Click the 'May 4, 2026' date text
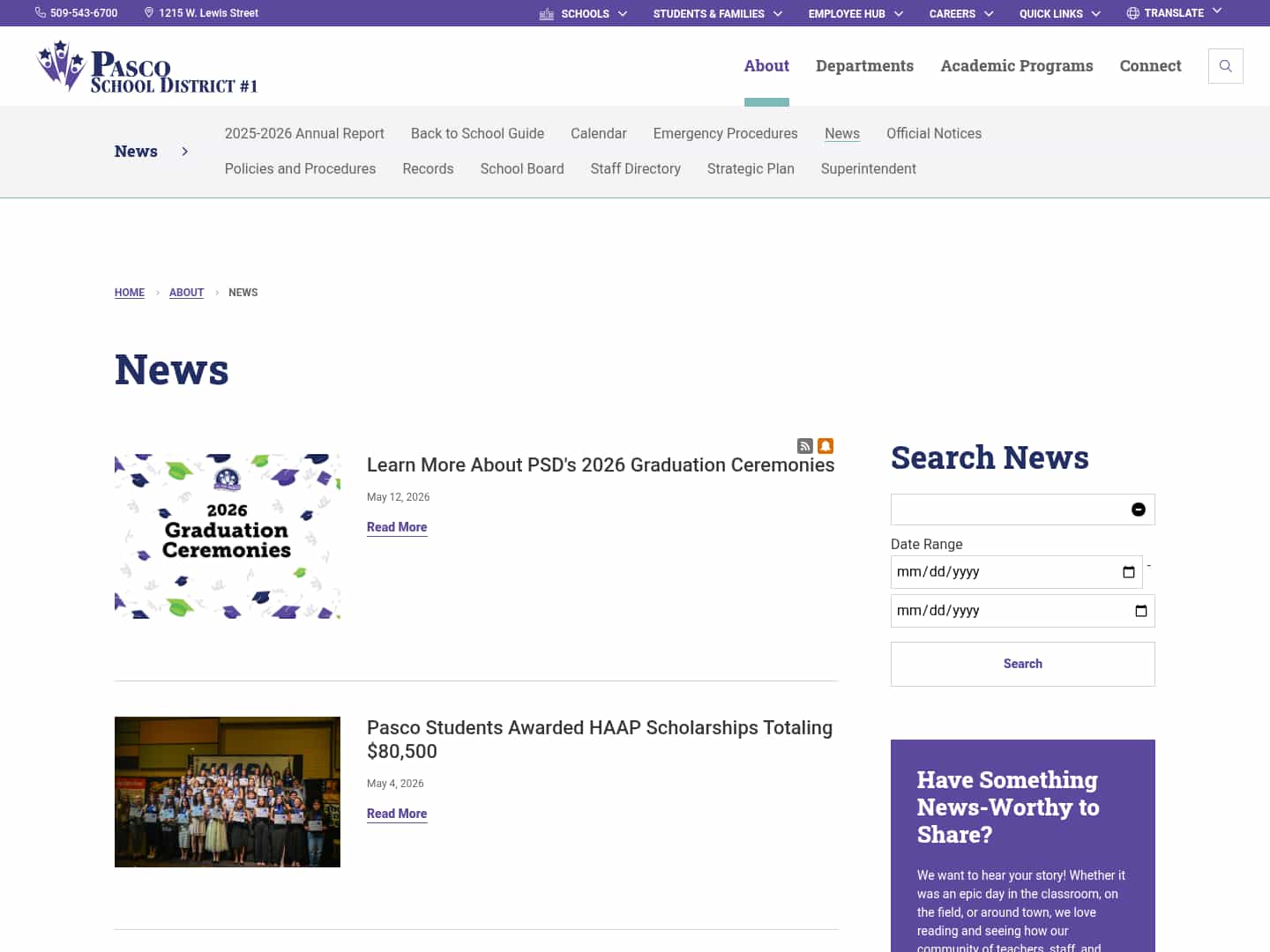Viewport: 1270px width, 952px height. click(395, 784)
